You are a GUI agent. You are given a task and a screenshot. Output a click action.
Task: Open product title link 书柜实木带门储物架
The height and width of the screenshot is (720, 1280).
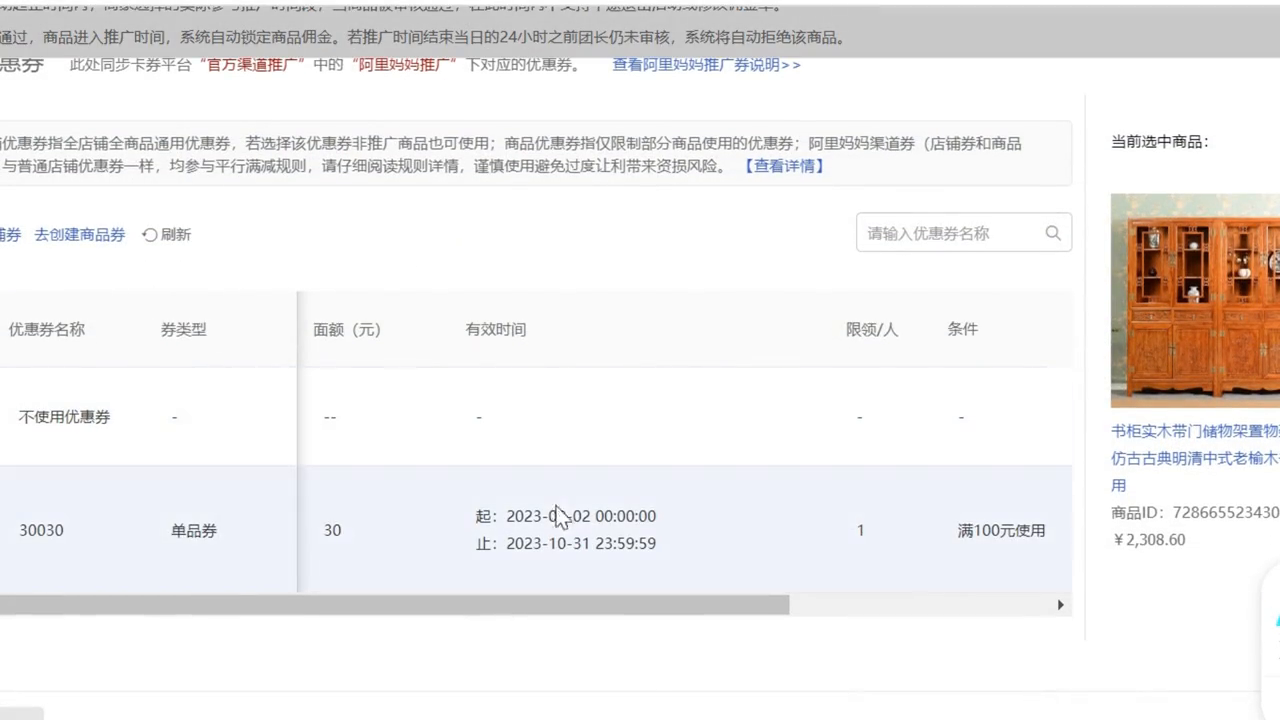click(1195, 458)
